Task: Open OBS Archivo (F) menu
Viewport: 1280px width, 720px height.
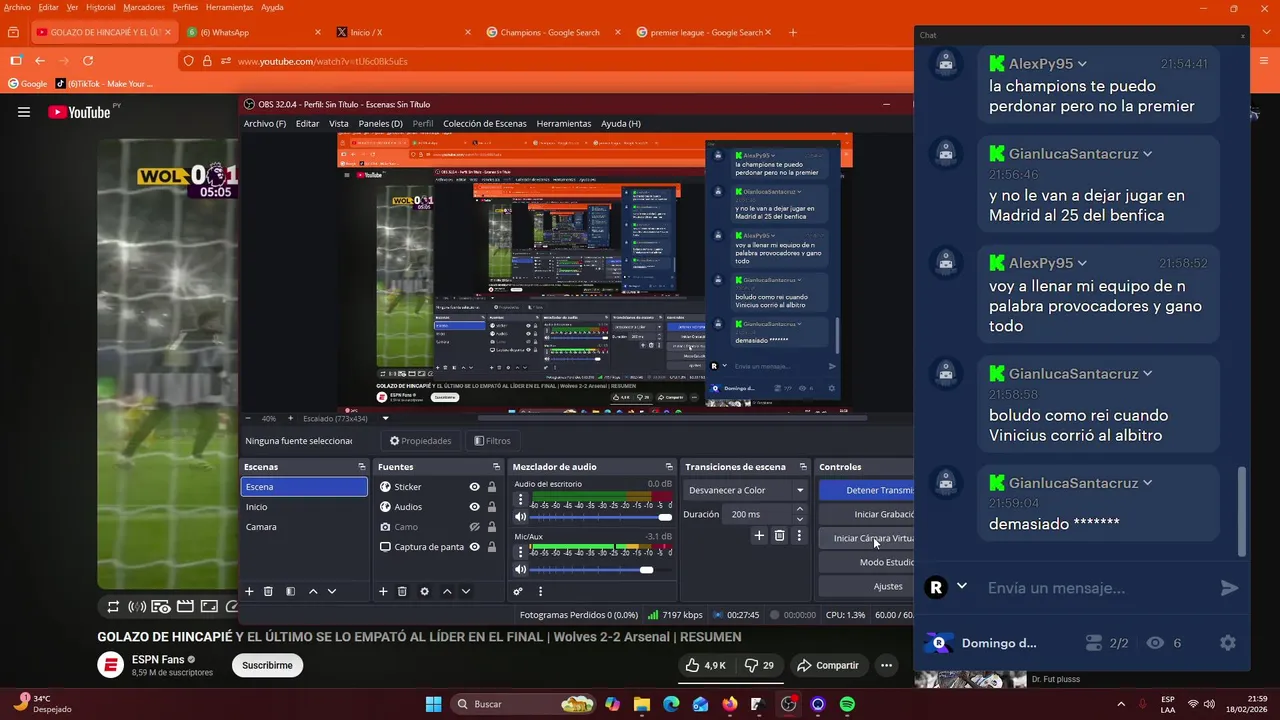Action: (x=265, y=124)
